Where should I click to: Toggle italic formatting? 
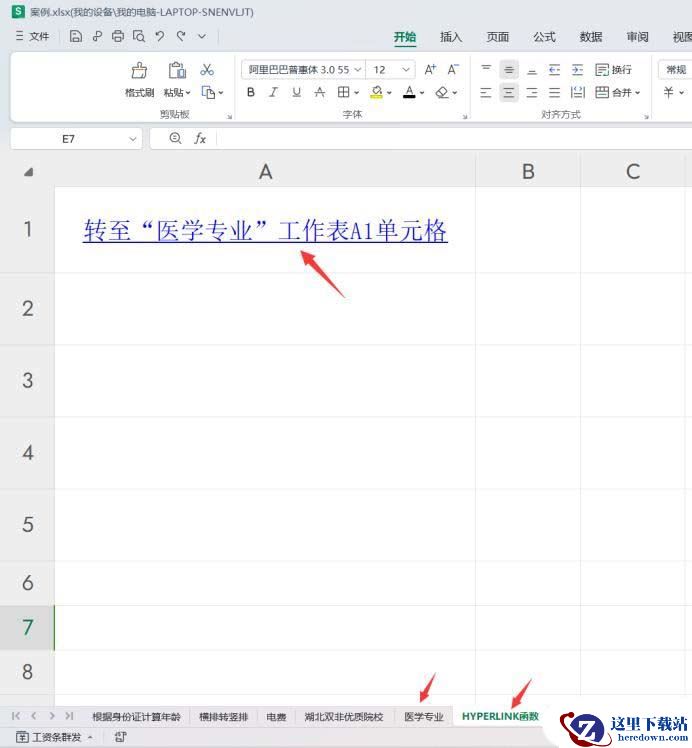[x=273, y=92]
